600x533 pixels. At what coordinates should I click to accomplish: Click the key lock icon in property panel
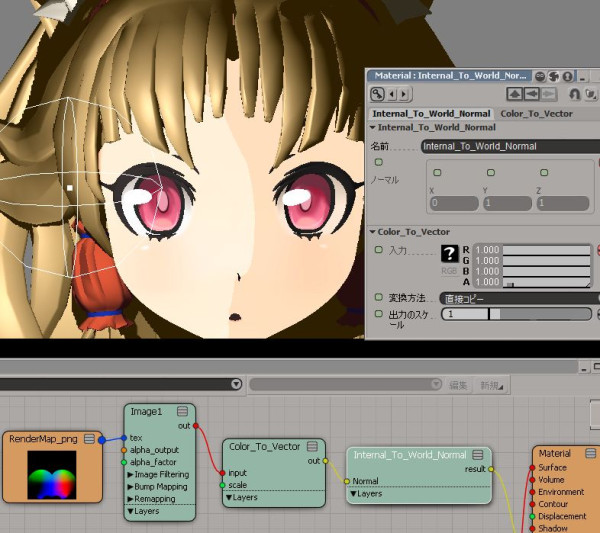(x=377, y=94)
